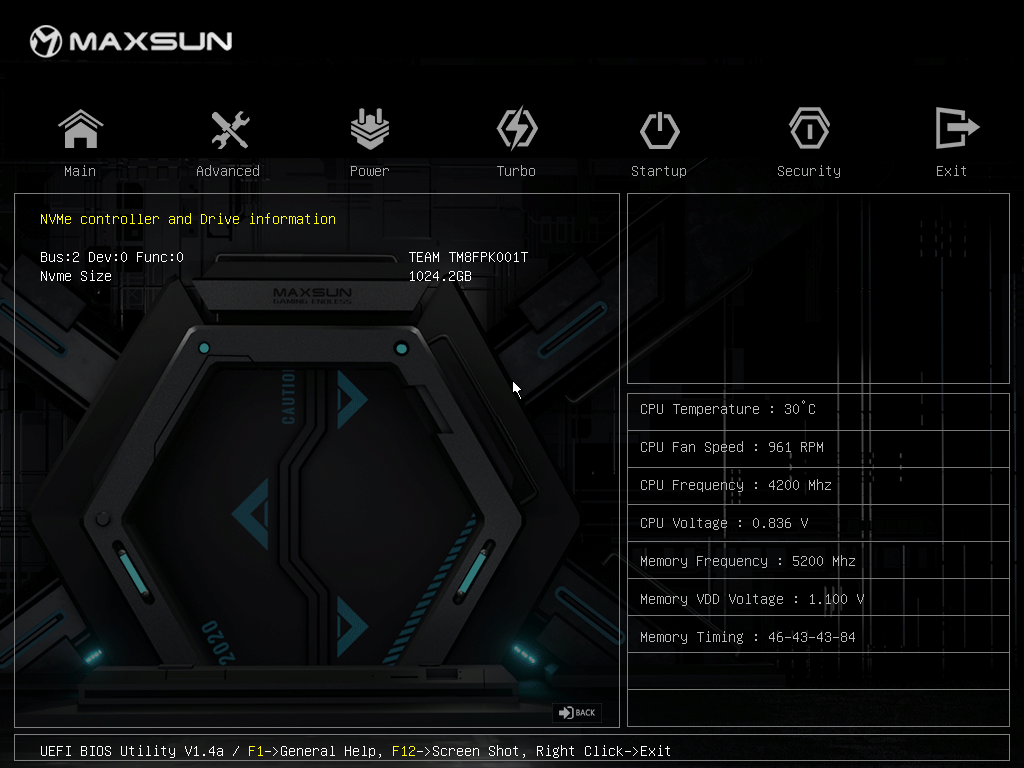Click the CPU Voltage reading
This screenshot has height=768, width=1024.
[x=724, y=523]
